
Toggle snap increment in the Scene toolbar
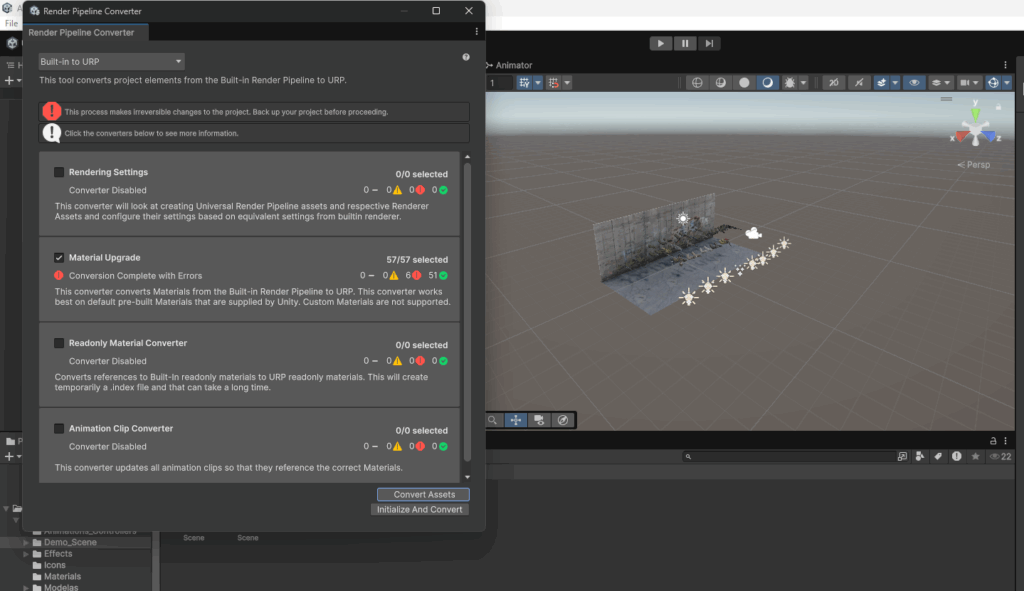(554, 83)
